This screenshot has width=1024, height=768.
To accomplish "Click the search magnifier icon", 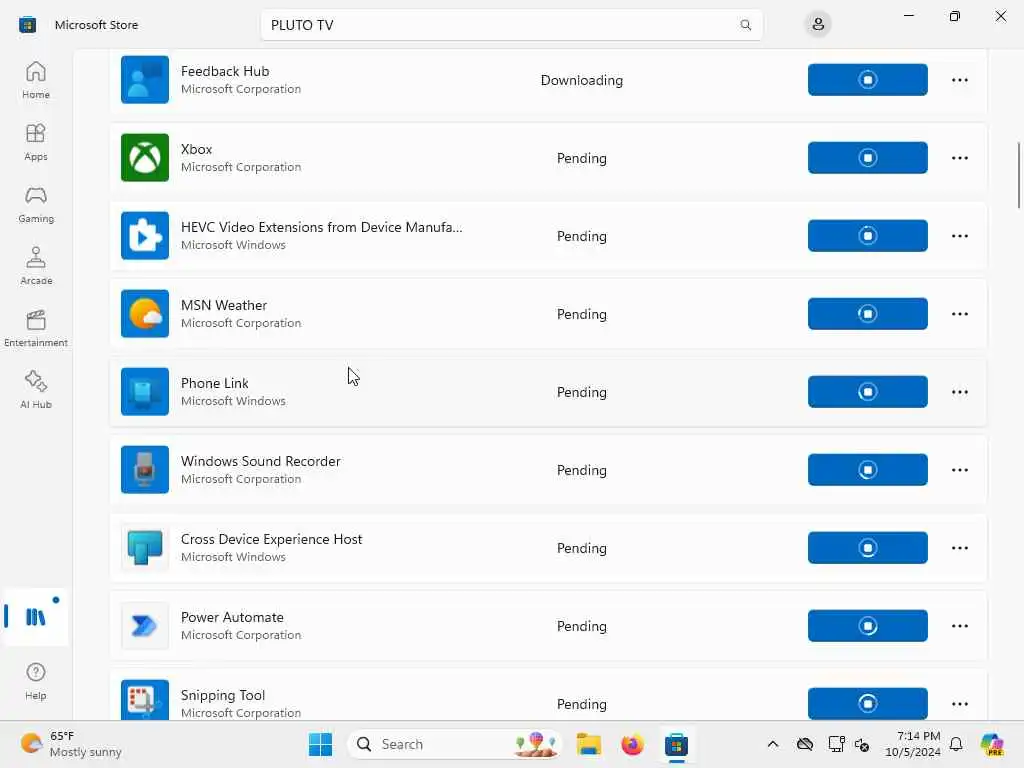I will click(745, 25).
